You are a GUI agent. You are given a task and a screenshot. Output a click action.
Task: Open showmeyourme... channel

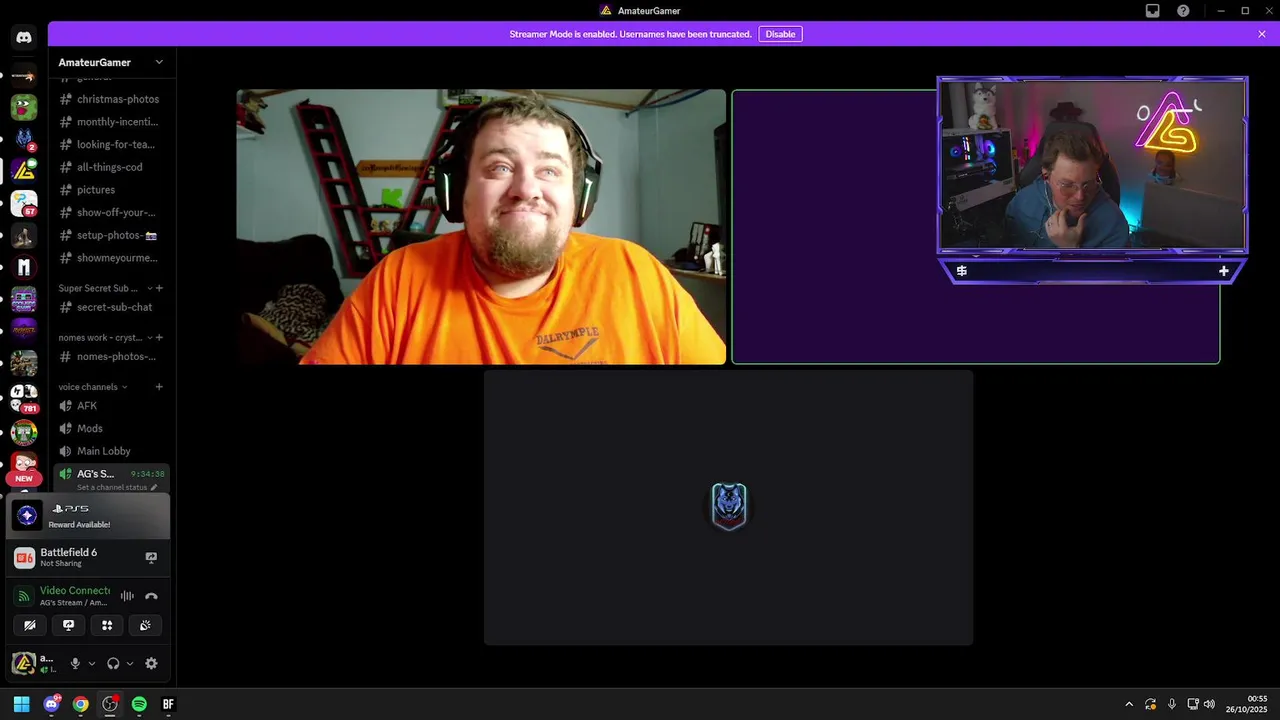pos(112,258)
